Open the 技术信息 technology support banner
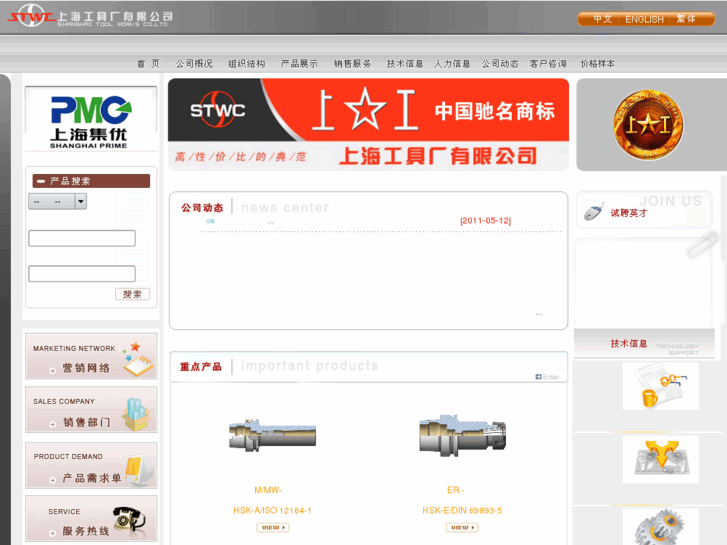727x545 pixels. point(644,344)
